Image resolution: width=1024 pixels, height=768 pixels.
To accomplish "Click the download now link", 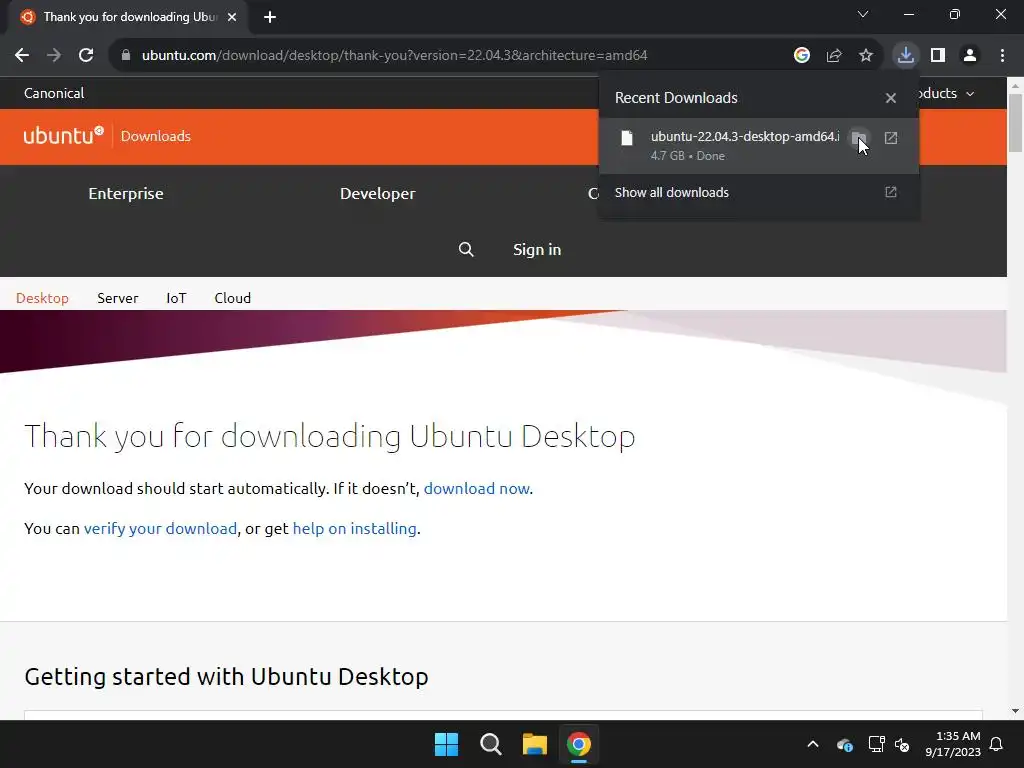I will (x=477, y=488).
